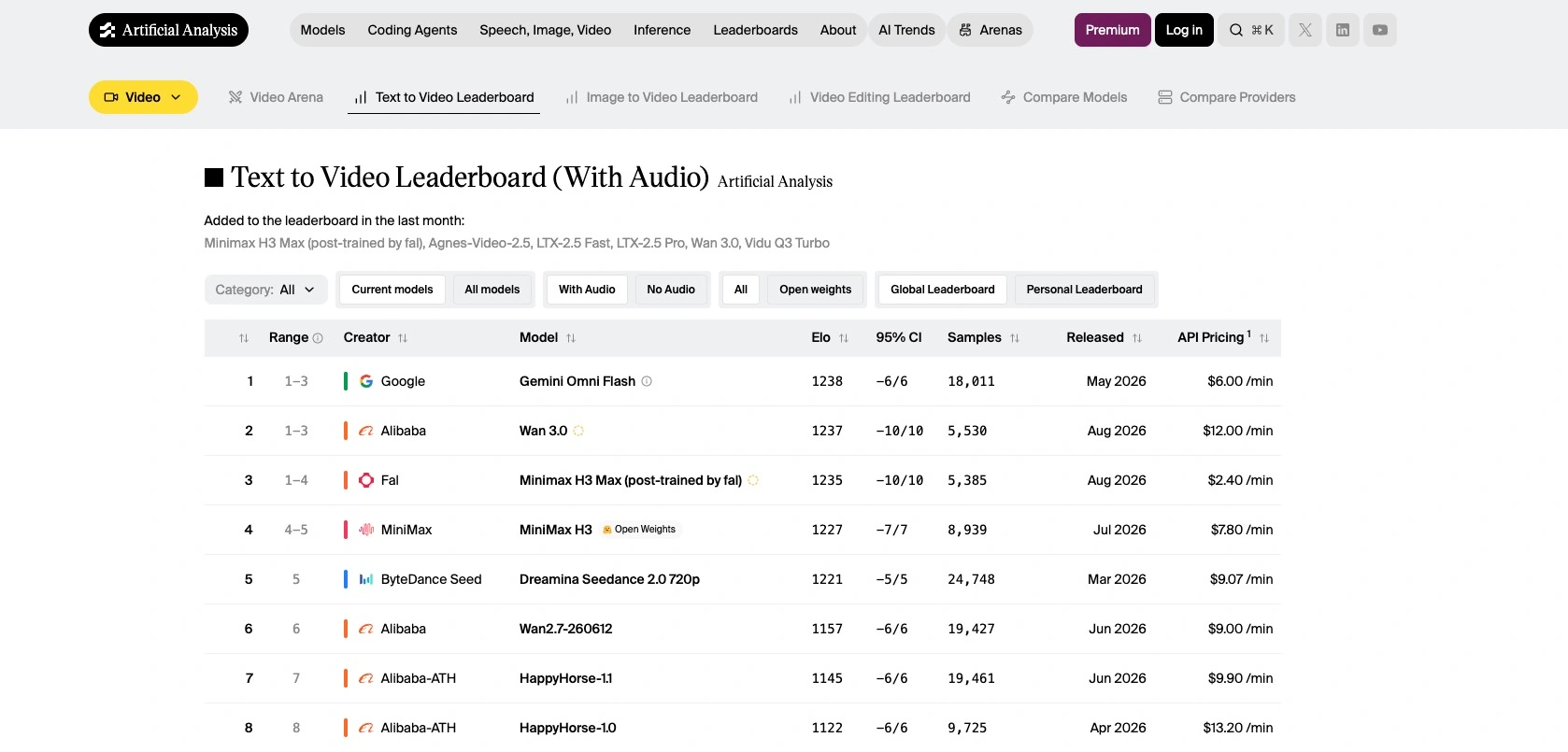
Task: Switch to Global Leaderboard view
Action: [943, 290]
